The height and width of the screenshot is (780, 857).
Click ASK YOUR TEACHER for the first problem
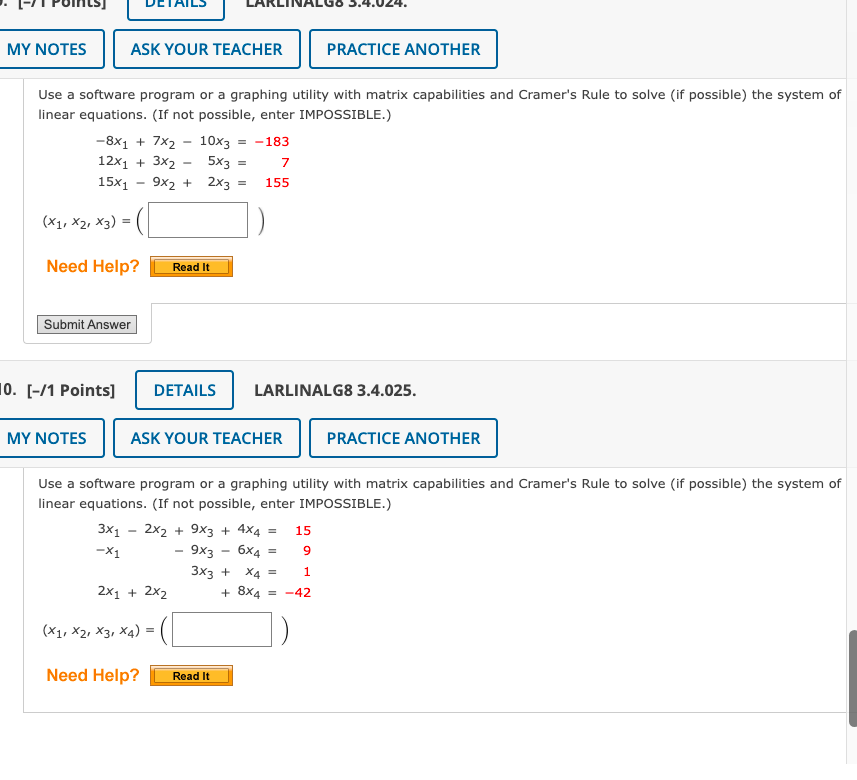coord(206,48)
